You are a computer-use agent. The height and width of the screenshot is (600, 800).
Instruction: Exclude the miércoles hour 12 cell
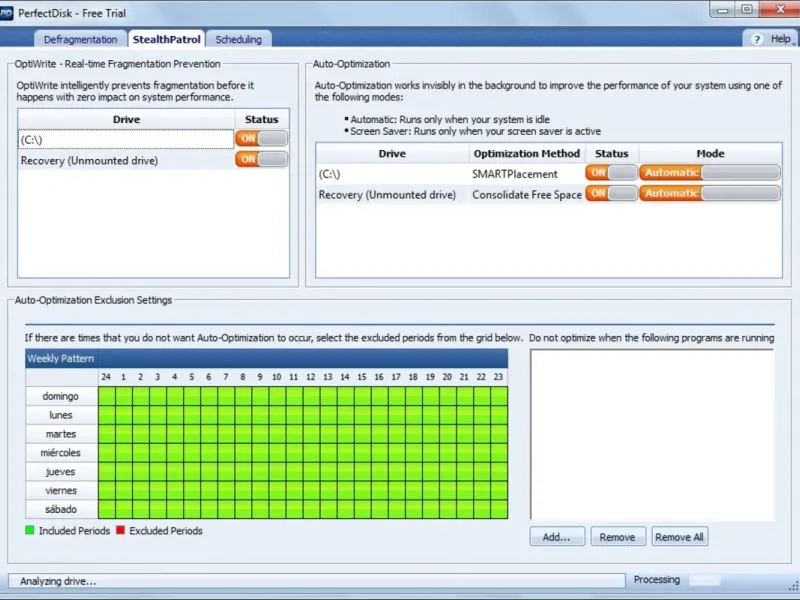click(311, 453)
